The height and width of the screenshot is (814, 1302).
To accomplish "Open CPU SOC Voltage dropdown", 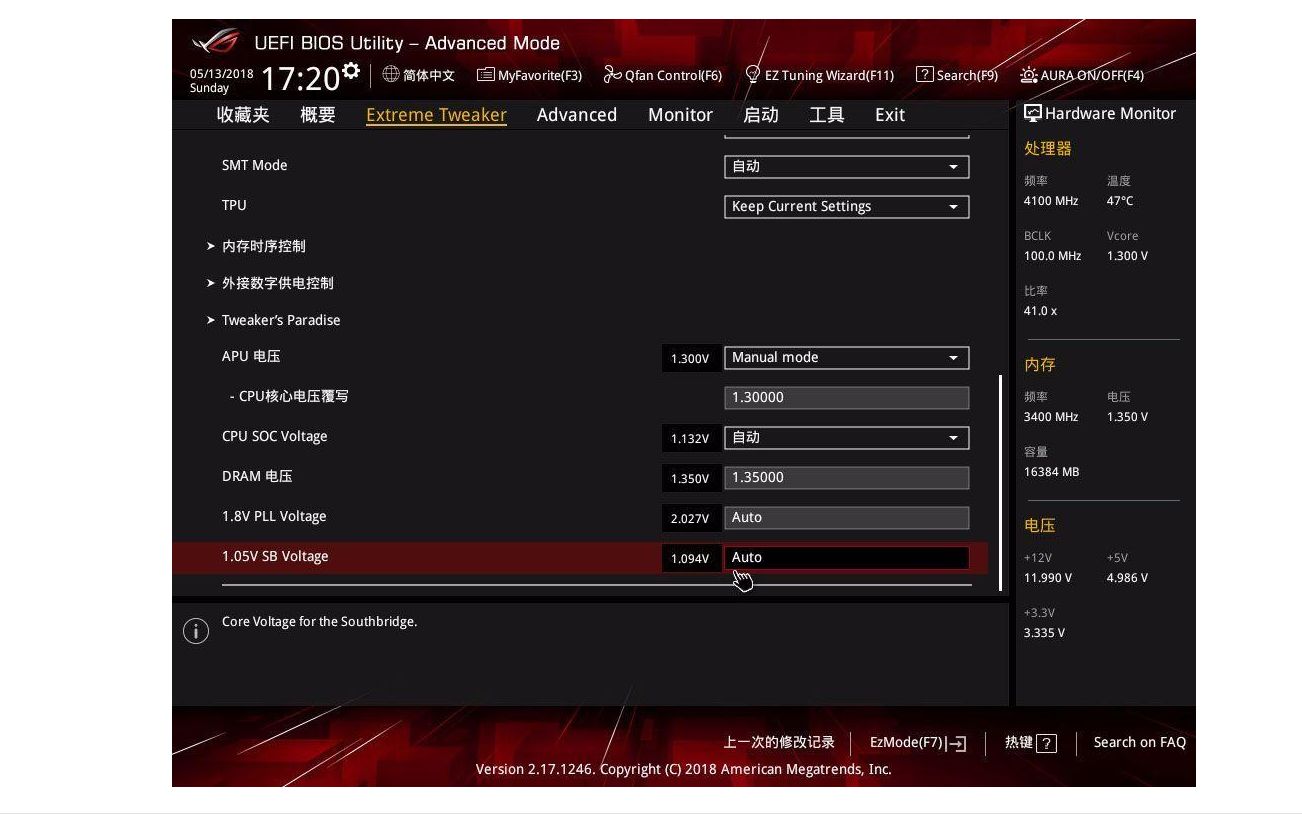I will [847, 438].
